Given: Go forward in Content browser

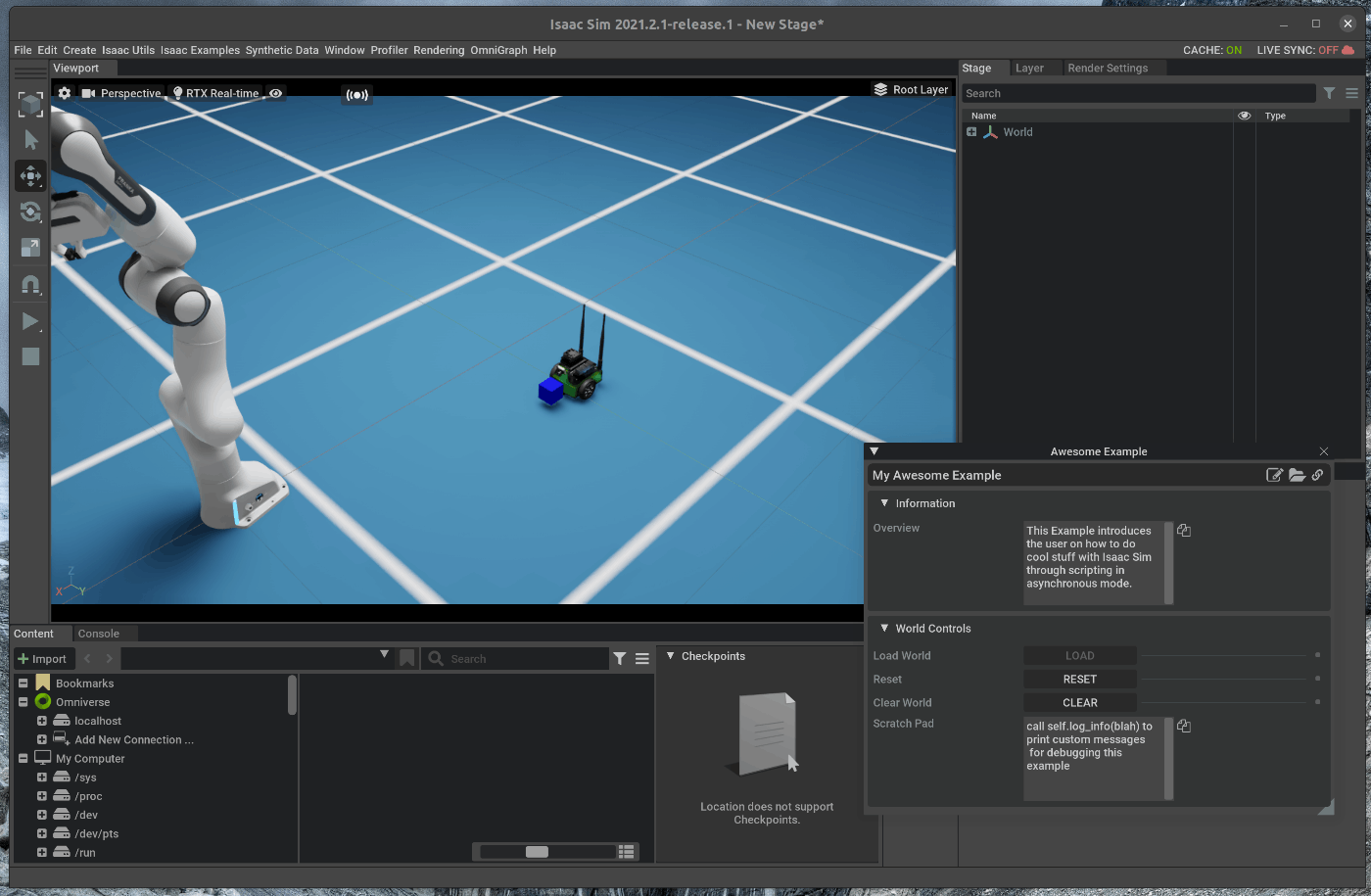Looking at the screenshot, I should click(x=109, y=659).
